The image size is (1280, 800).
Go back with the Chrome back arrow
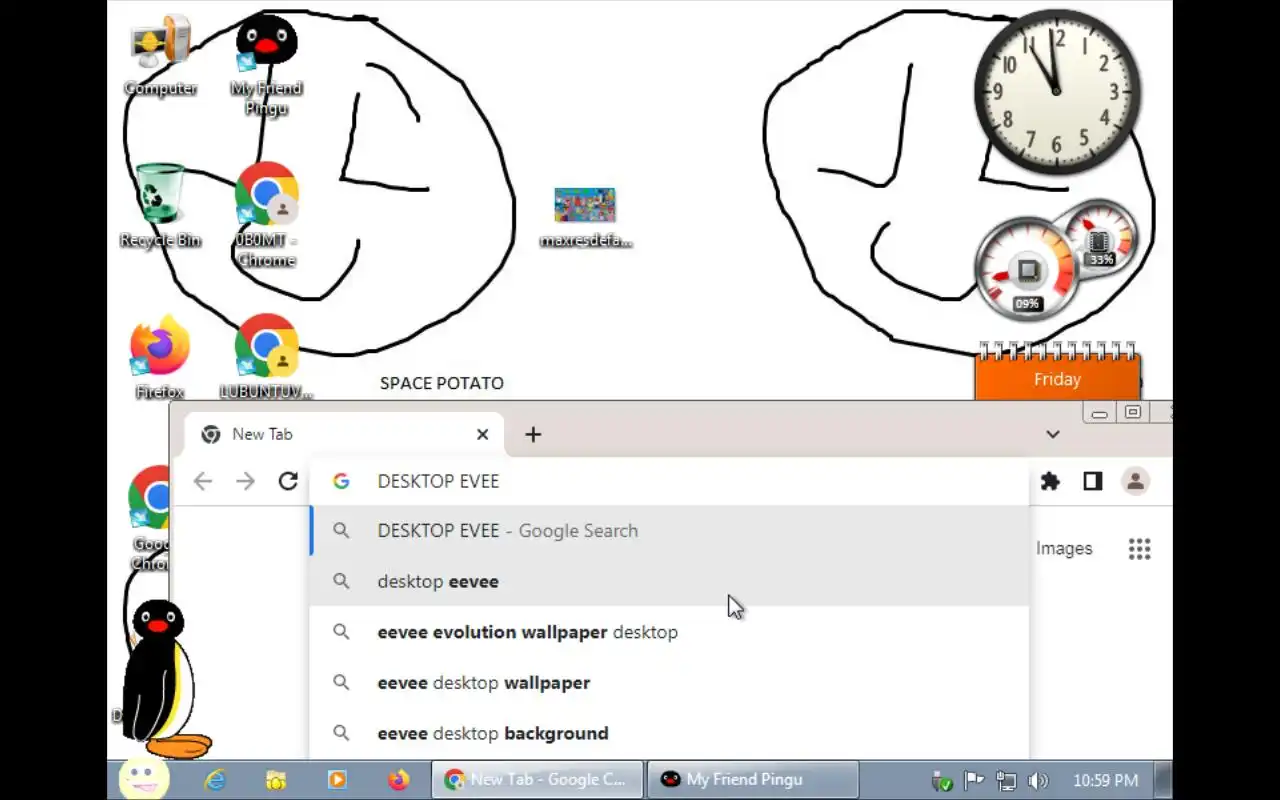click(203, 481)
